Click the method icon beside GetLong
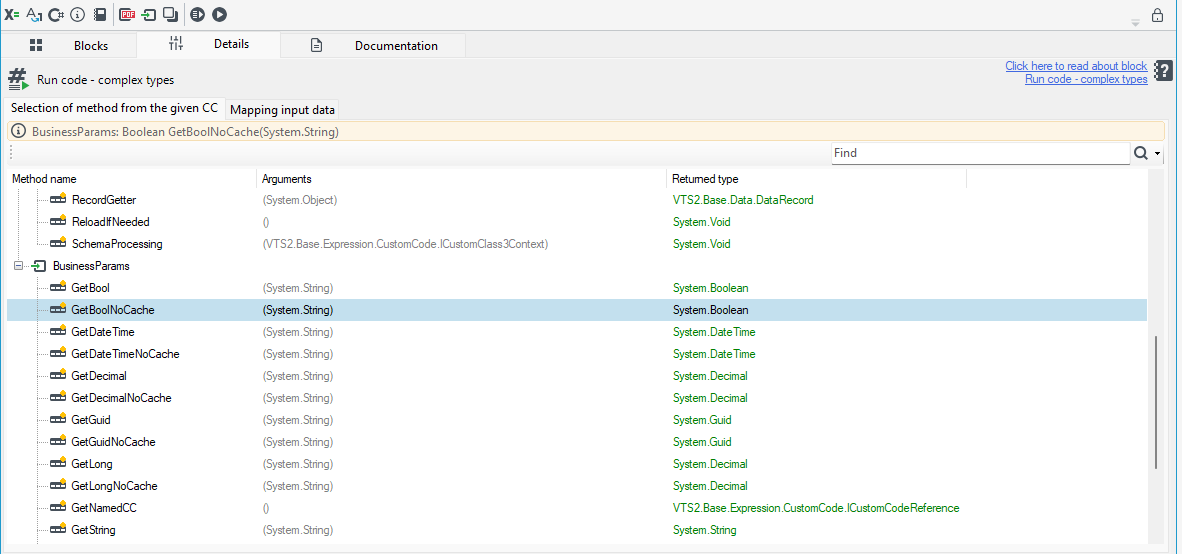 [x=58, y=464]
